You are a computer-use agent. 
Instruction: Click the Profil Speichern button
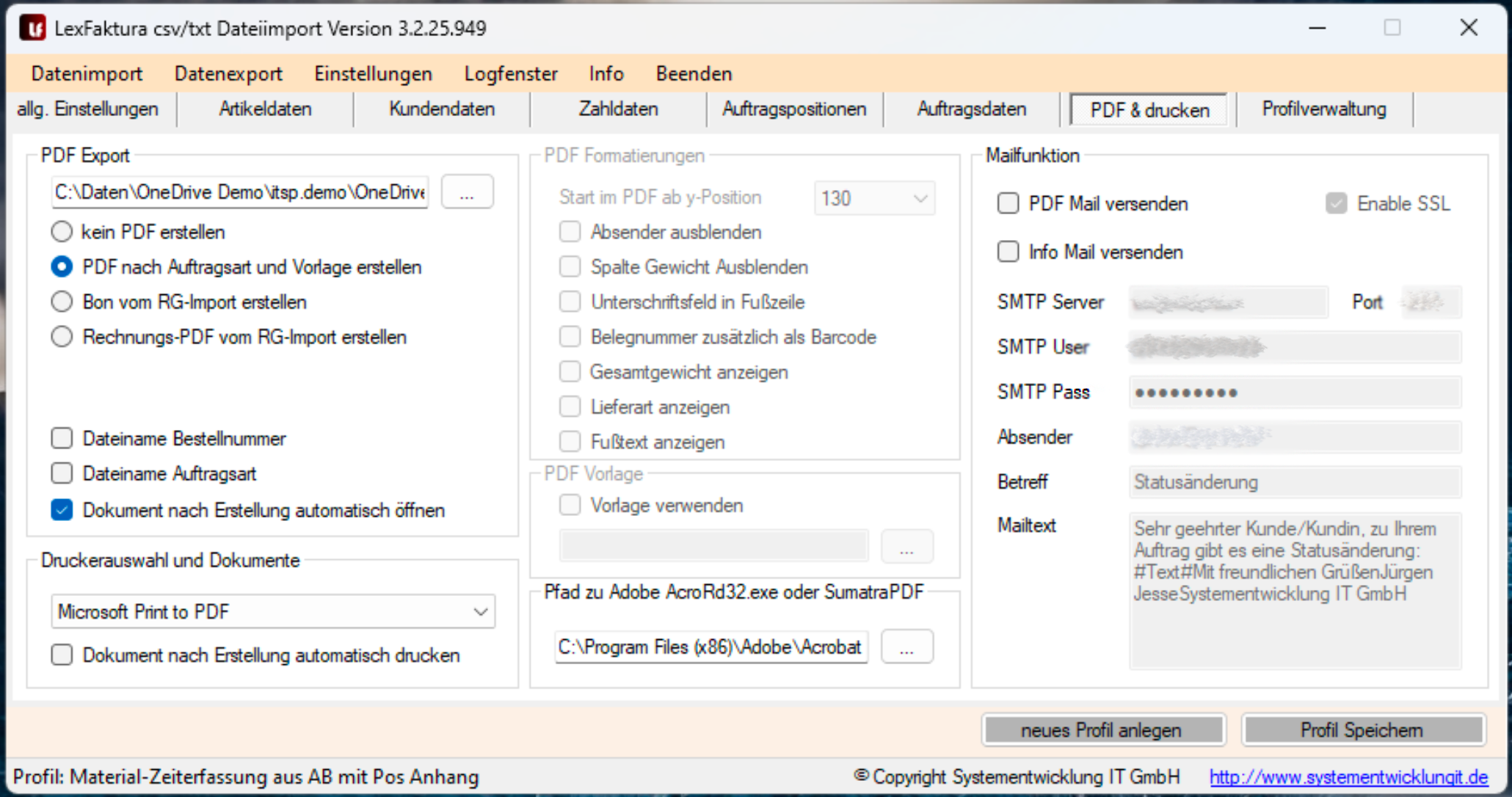[x=1362, y=730]
